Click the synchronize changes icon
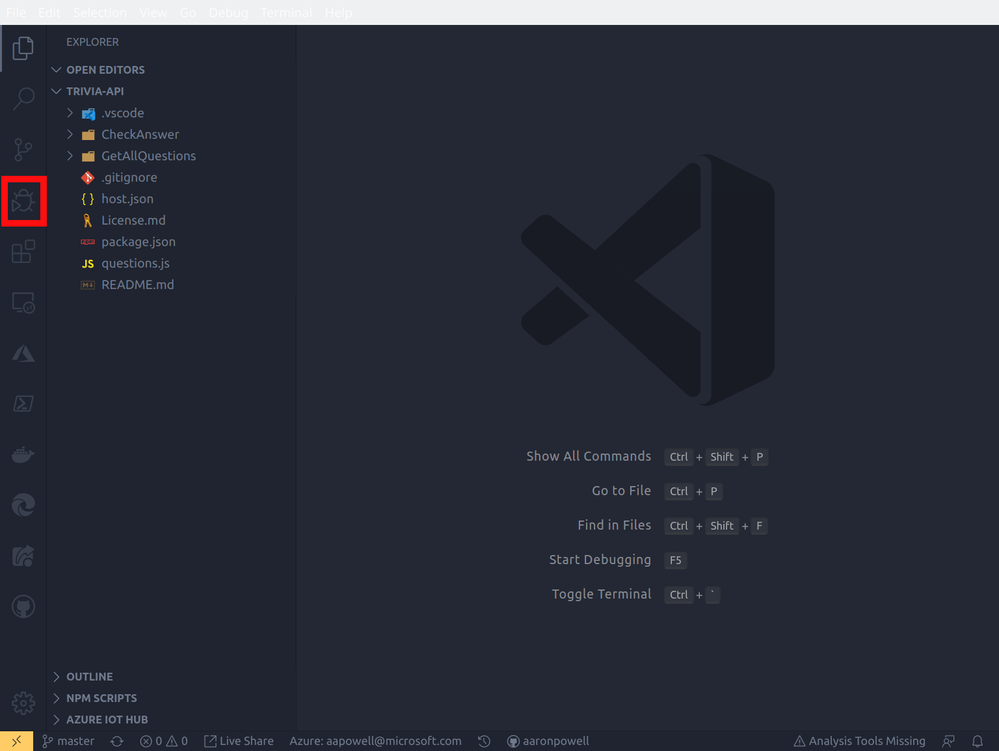999x751 pixels. [x=117, y=741]
